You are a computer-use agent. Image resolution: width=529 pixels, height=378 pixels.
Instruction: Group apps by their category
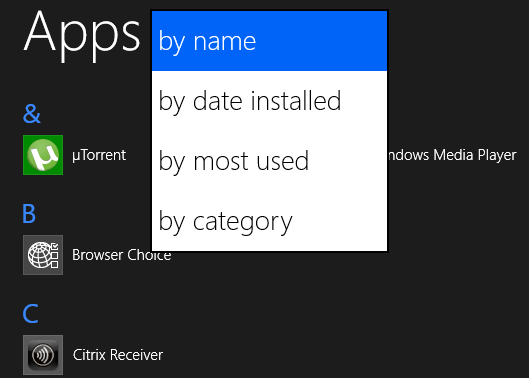pyautogui.click(x=269, y=221)
